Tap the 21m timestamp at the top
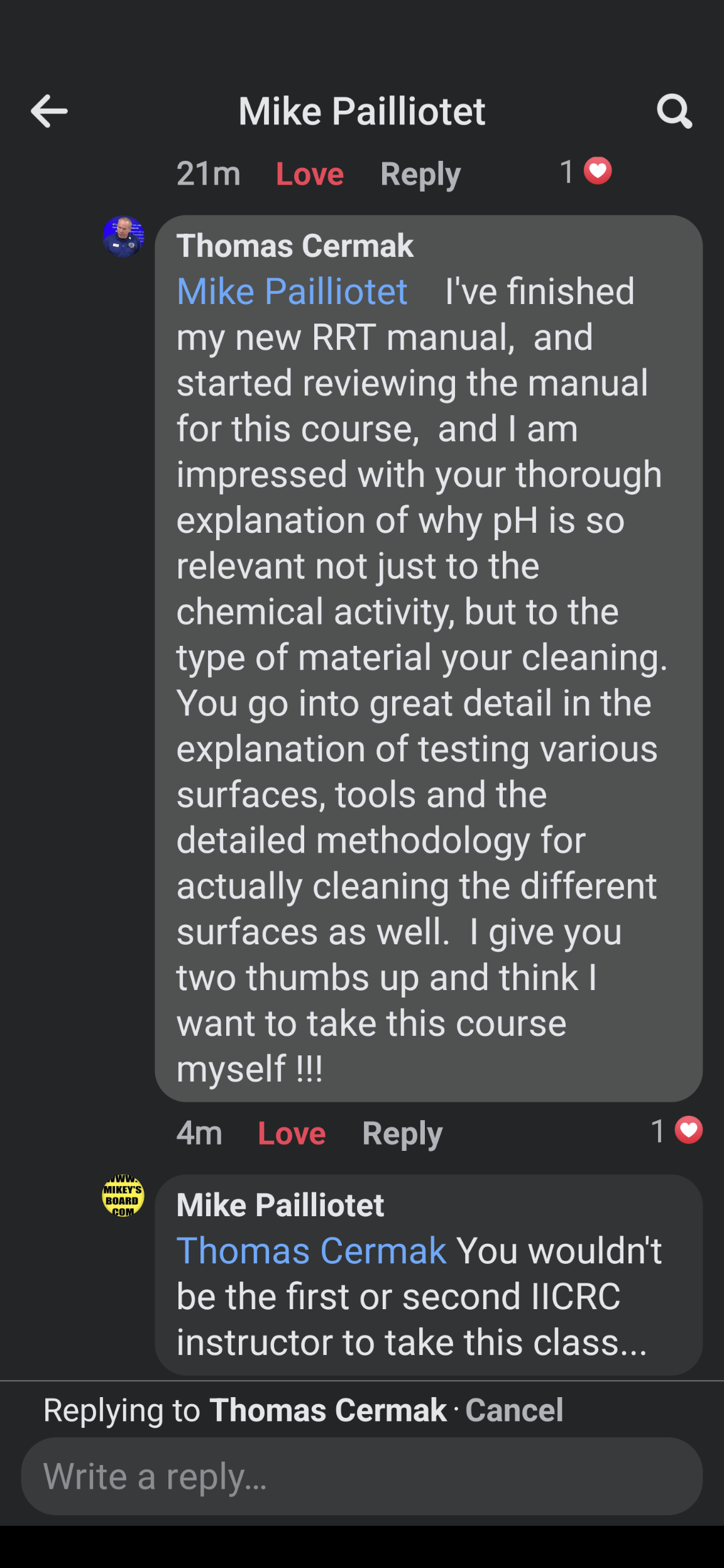 [x=208, y=174]
